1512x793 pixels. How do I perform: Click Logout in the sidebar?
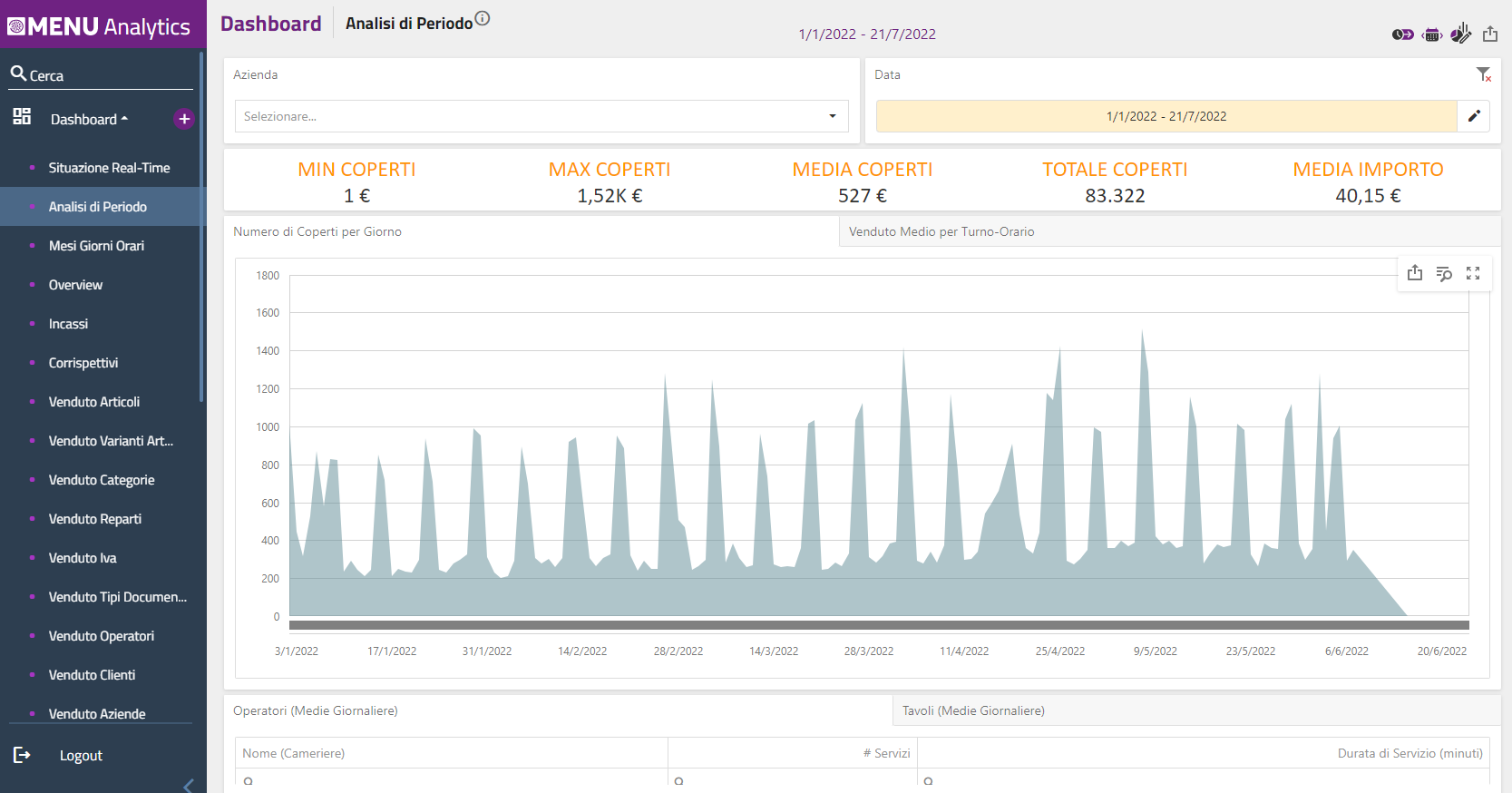81,756
